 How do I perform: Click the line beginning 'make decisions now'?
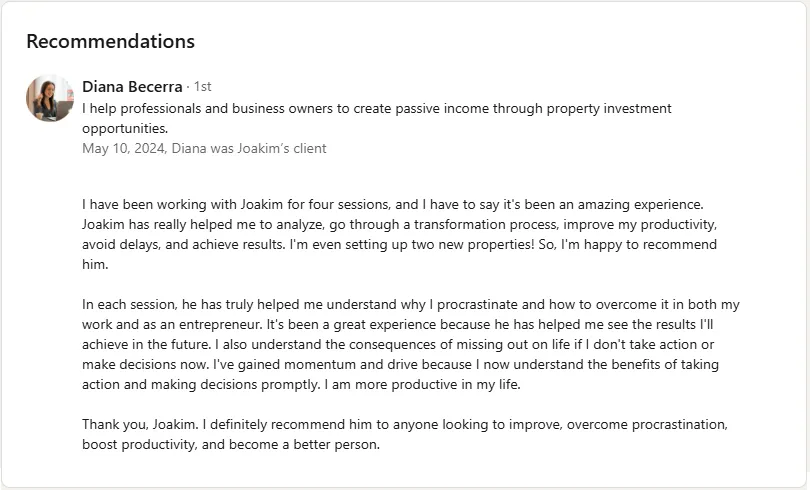tap(400, 365)
